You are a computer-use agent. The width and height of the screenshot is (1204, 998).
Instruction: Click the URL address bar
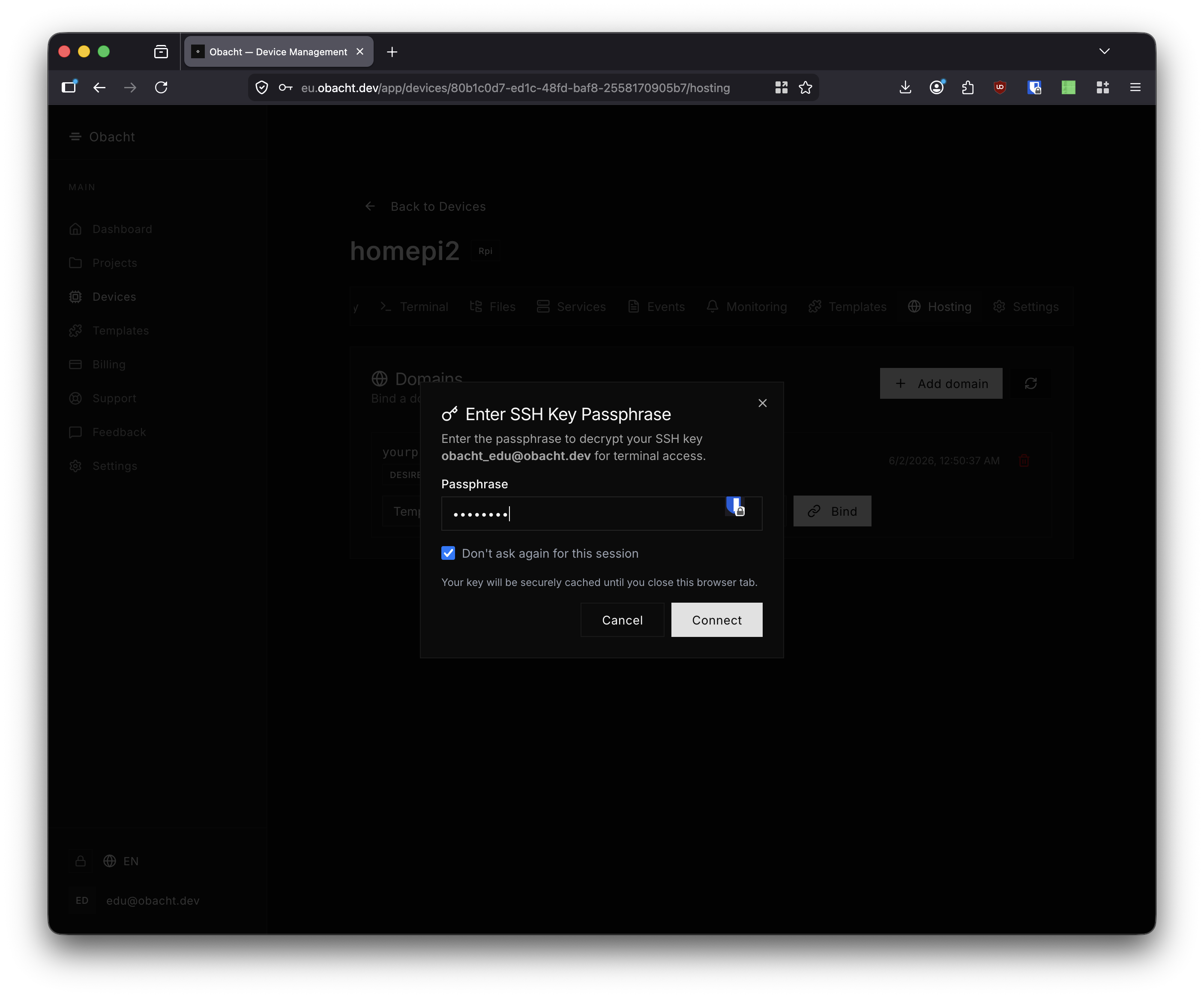[x=515, y=88]
